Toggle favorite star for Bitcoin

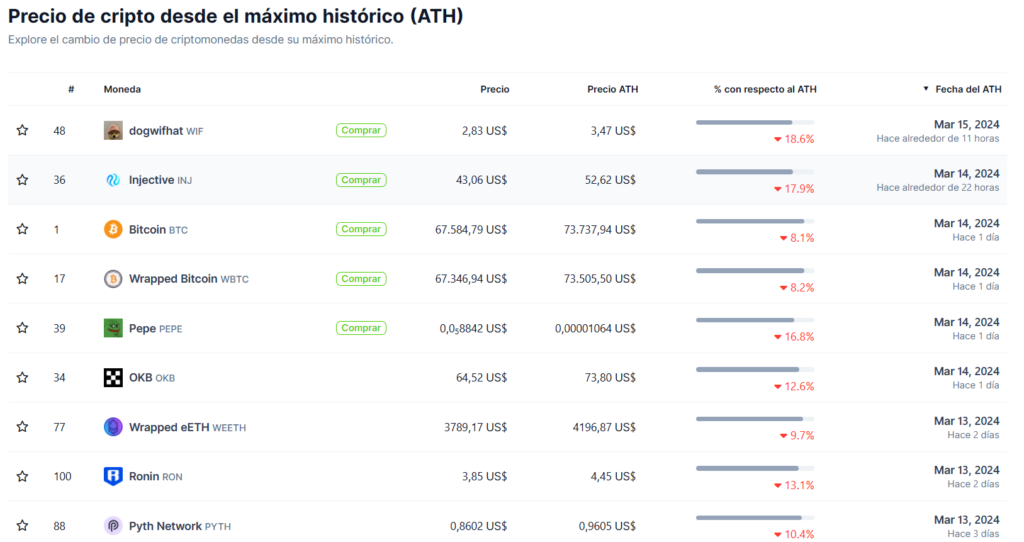pyautogui.click(x=22, y=230)
